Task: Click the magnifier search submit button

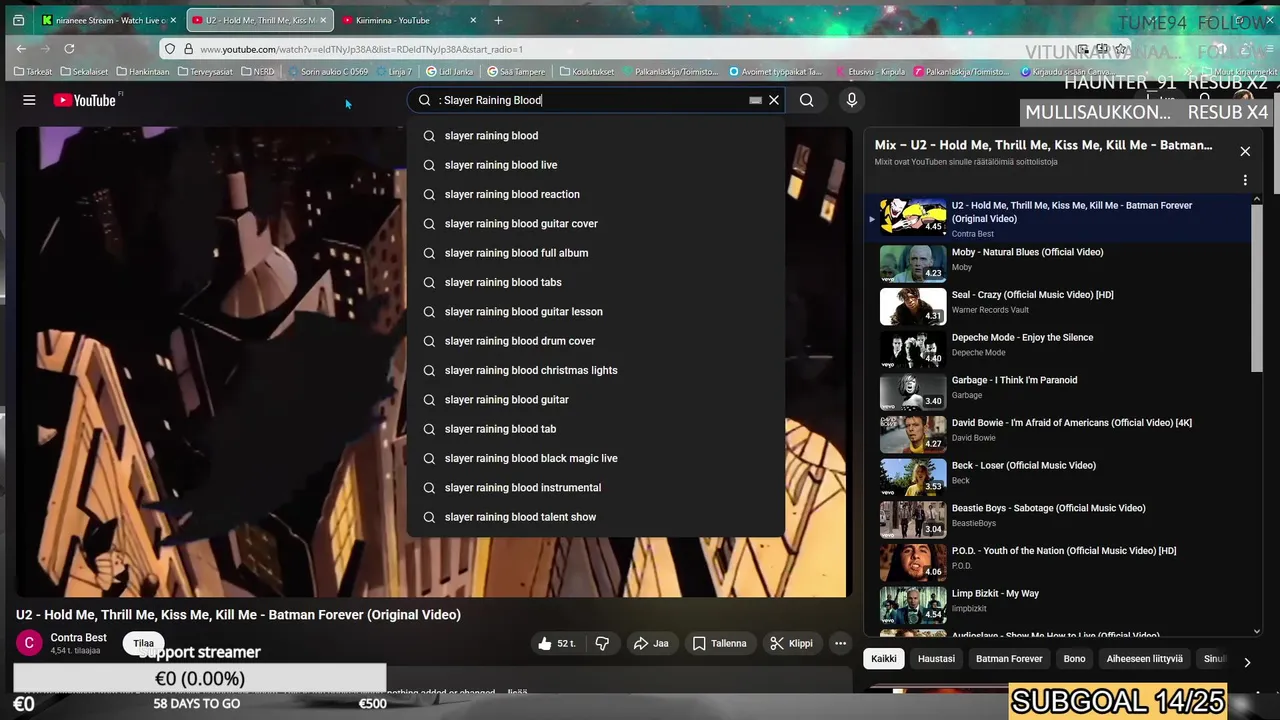Action: pyautogui.click(x=806, y=100)
